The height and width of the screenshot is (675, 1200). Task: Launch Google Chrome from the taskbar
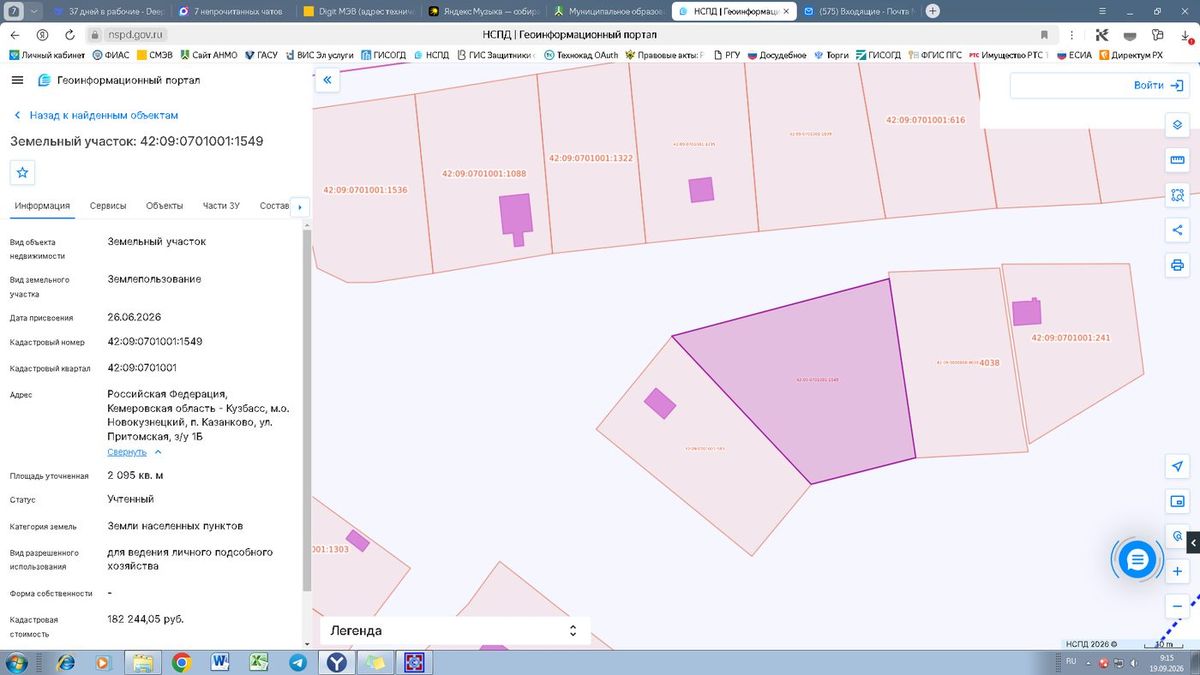click(181, 662)
